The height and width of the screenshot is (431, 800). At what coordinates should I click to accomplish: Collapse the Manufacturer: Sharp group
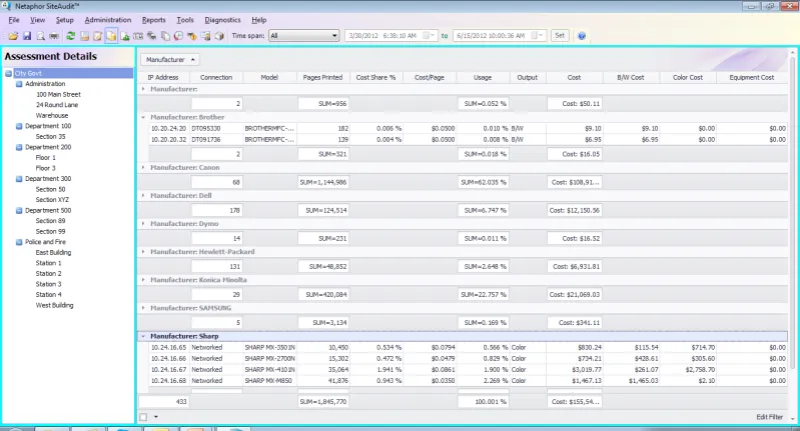coord(143,336)
